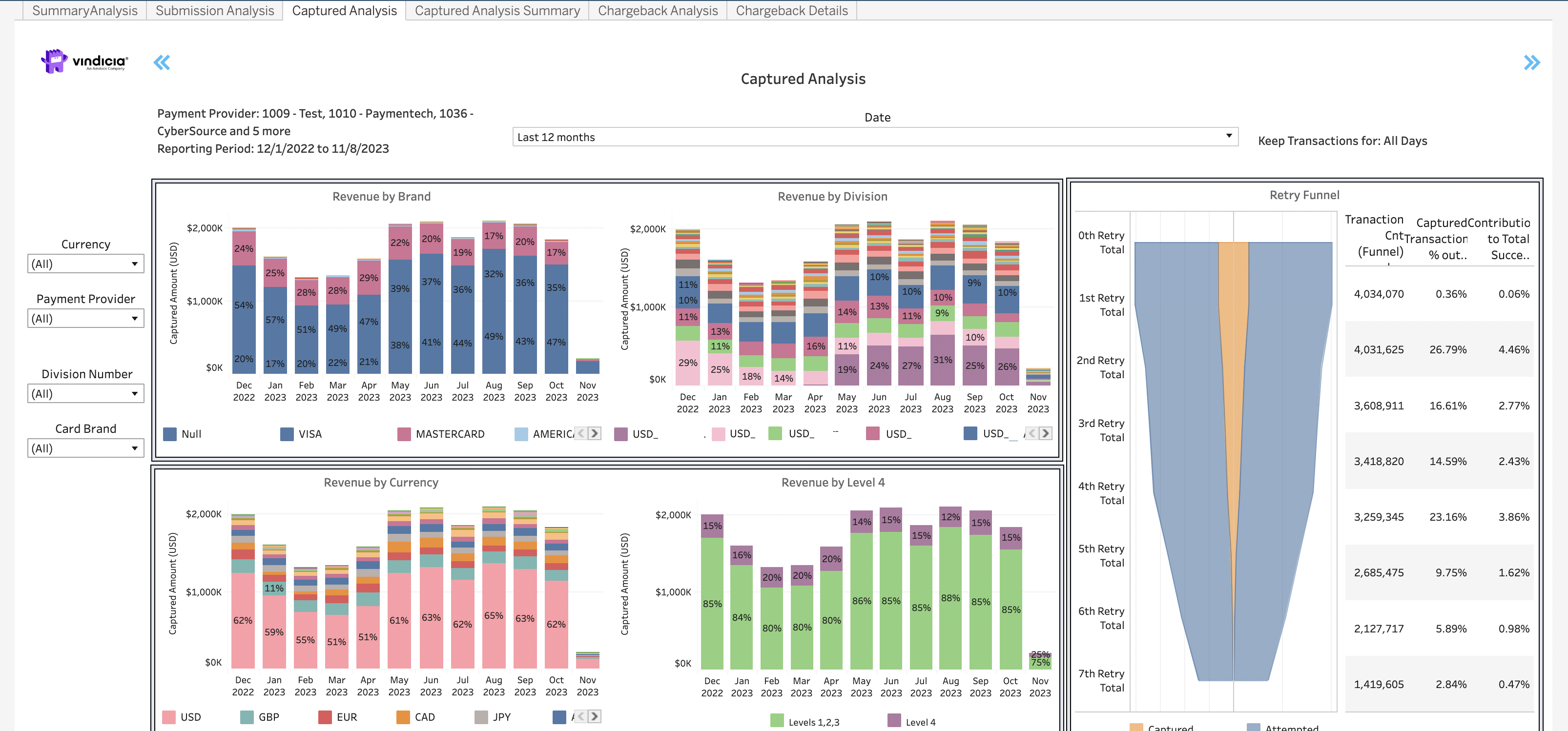The width and height of the screenshot is (1568, 731).
Task: Click the double left arrow navigation icon
Action: tap(161, 62)
